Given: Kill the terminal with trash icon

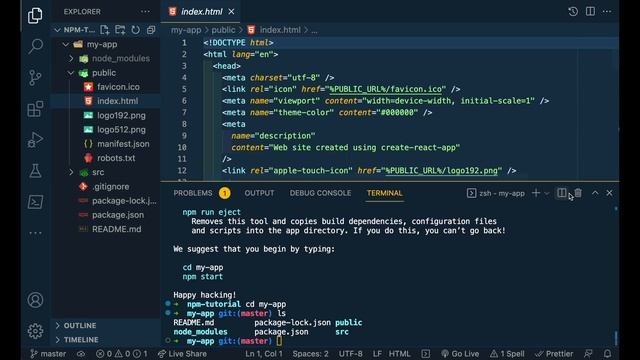Looking at the screenshot, I should [578, 193].
